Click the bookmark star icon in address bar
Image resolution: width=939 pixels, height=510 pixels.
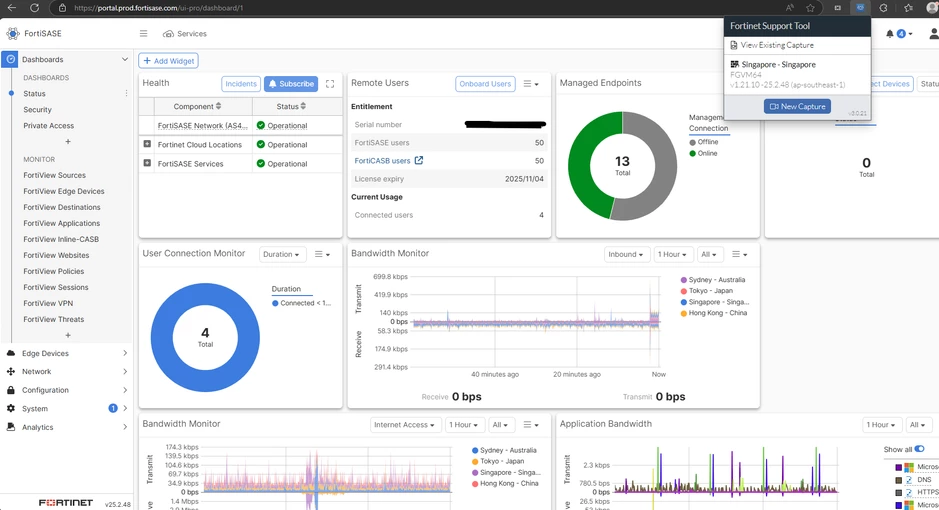click(x=810, y=8)
